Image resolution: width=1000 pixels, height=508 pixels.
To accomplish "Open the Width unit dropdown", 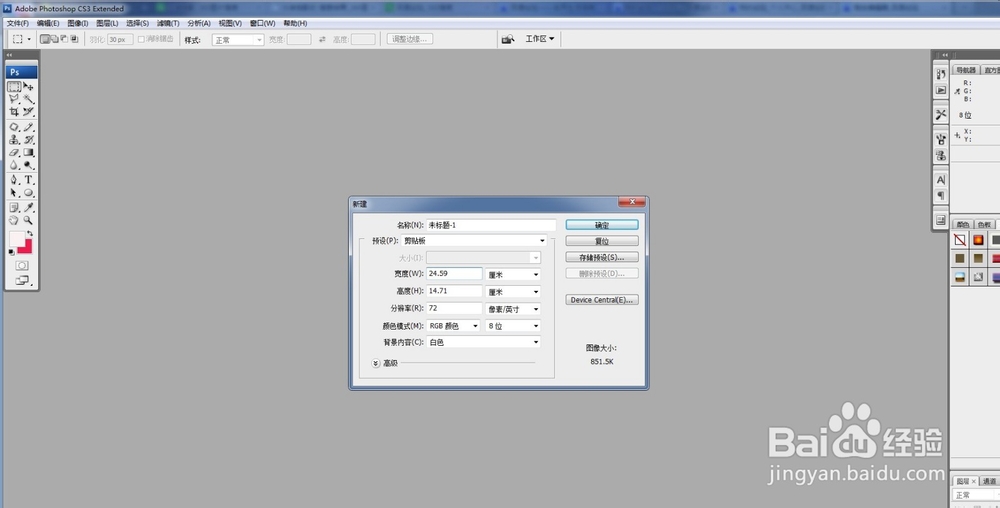I will (x=513, y=275).
